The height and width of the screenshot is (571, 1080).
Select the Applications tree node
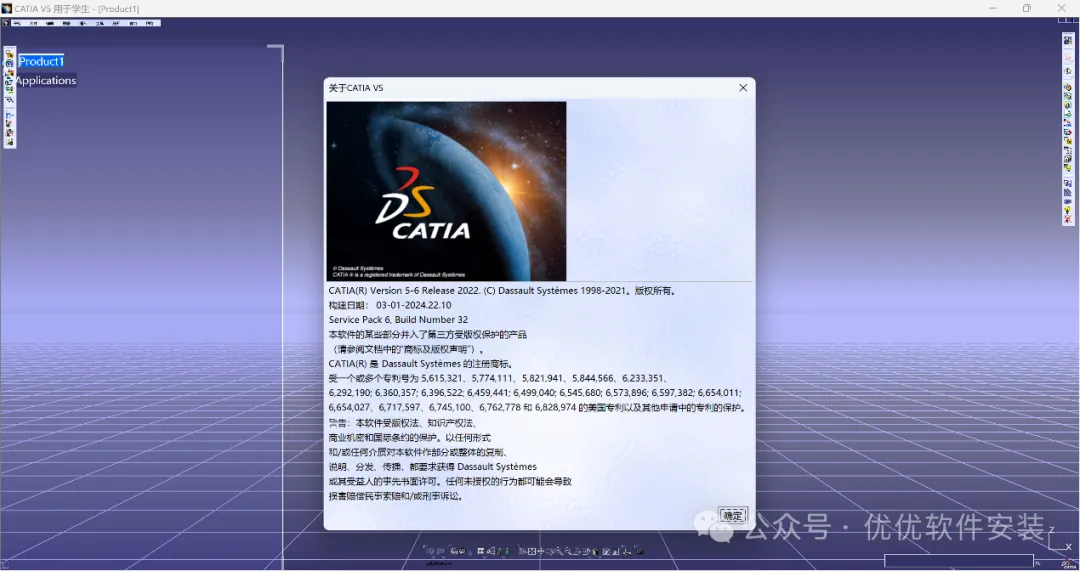tap(45, 81)
